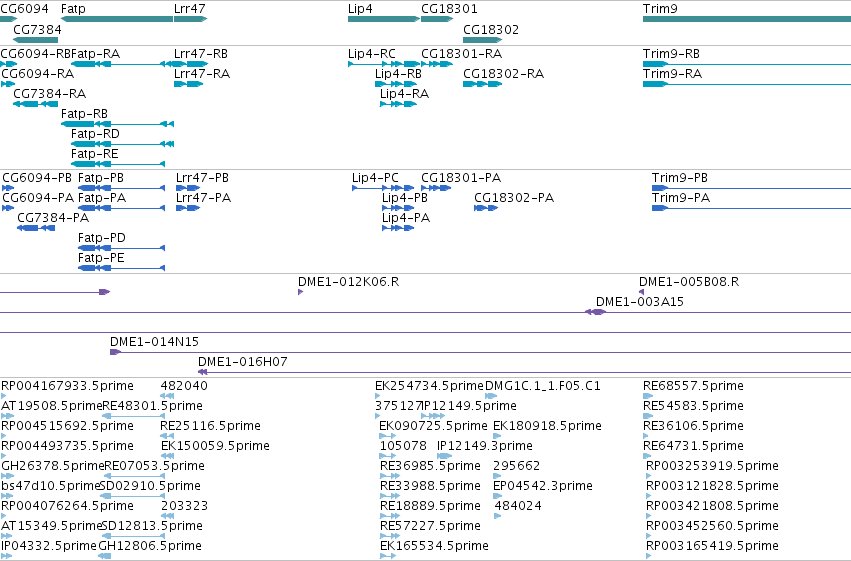Pick transcript Lip4-RB
Viewport: 851px width, 561px height.
point(398,74)
